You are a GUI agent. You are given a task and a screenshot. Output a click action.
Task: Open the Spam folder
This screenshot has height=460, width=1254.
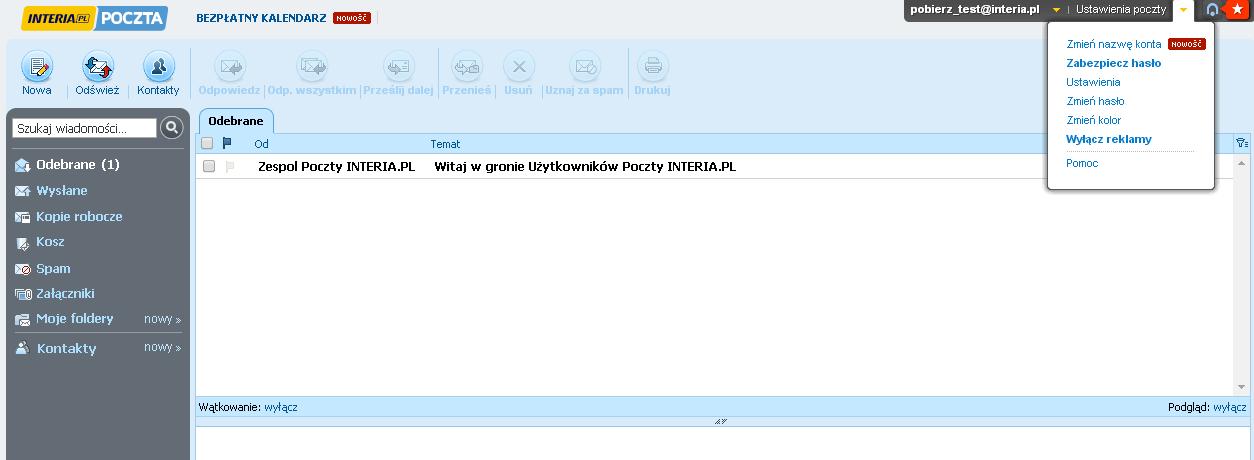click(53, 268)
